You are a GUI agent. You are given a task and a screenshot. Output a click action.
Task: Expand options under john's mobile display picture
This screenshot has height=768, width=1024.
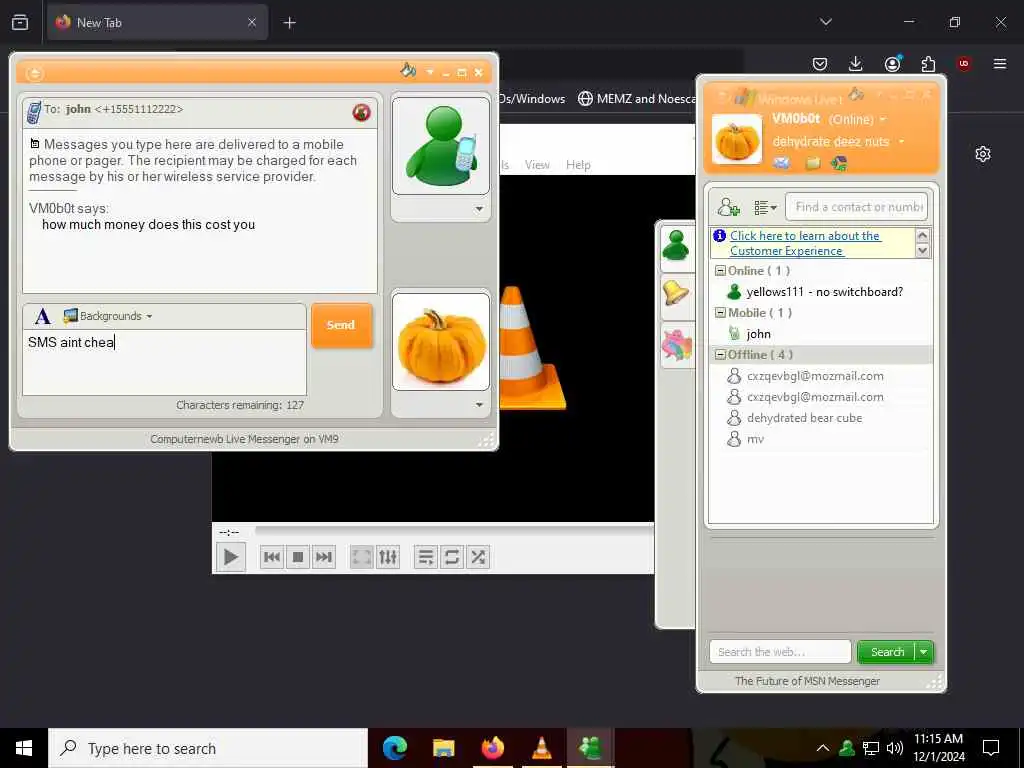pyautogui.click(x=479, y=209)
